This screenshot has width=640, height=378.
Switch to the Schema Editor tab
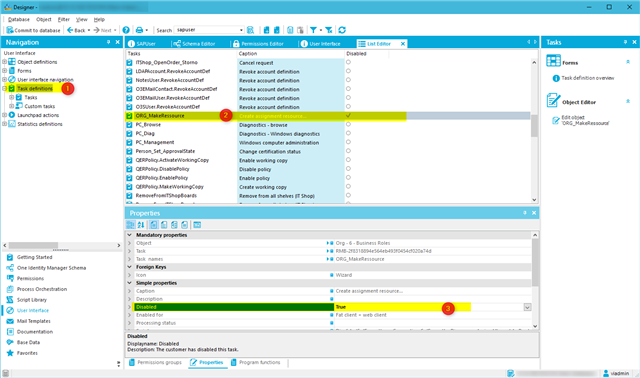pyautogui.click(x=194, y=44)
